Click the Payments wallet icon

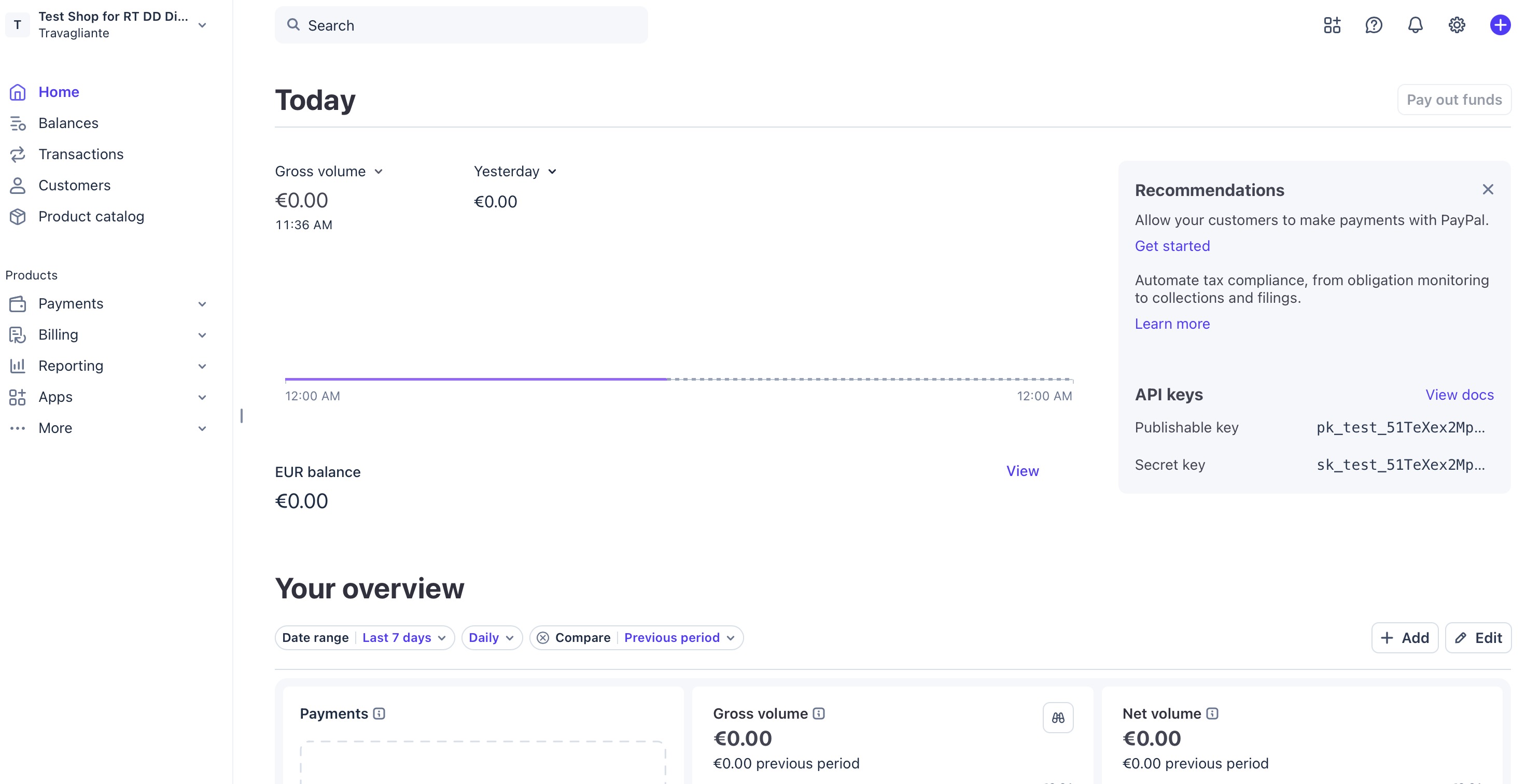[17, 304]
